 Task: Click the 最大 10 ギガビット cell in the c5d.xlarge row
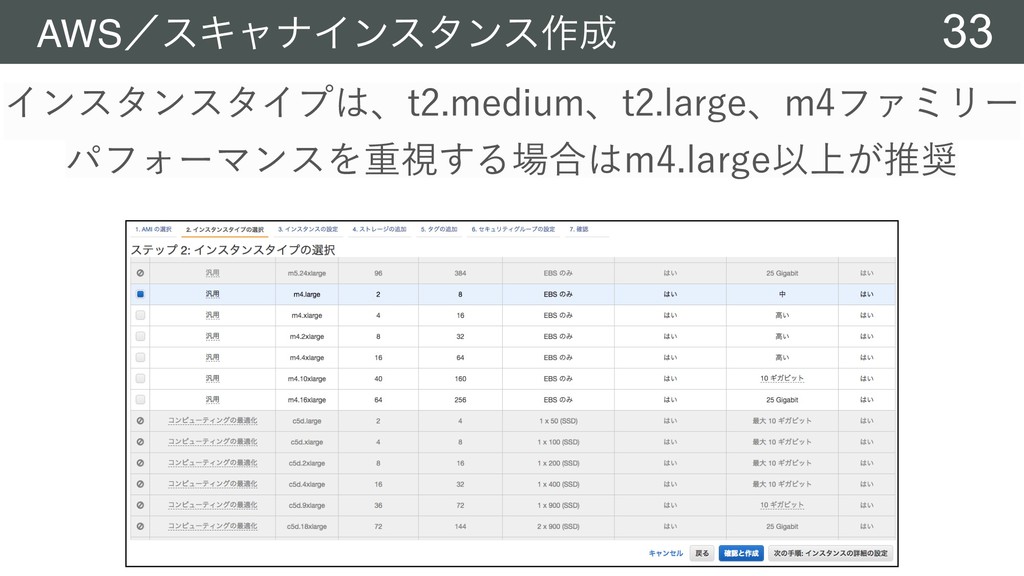(782, 442)
